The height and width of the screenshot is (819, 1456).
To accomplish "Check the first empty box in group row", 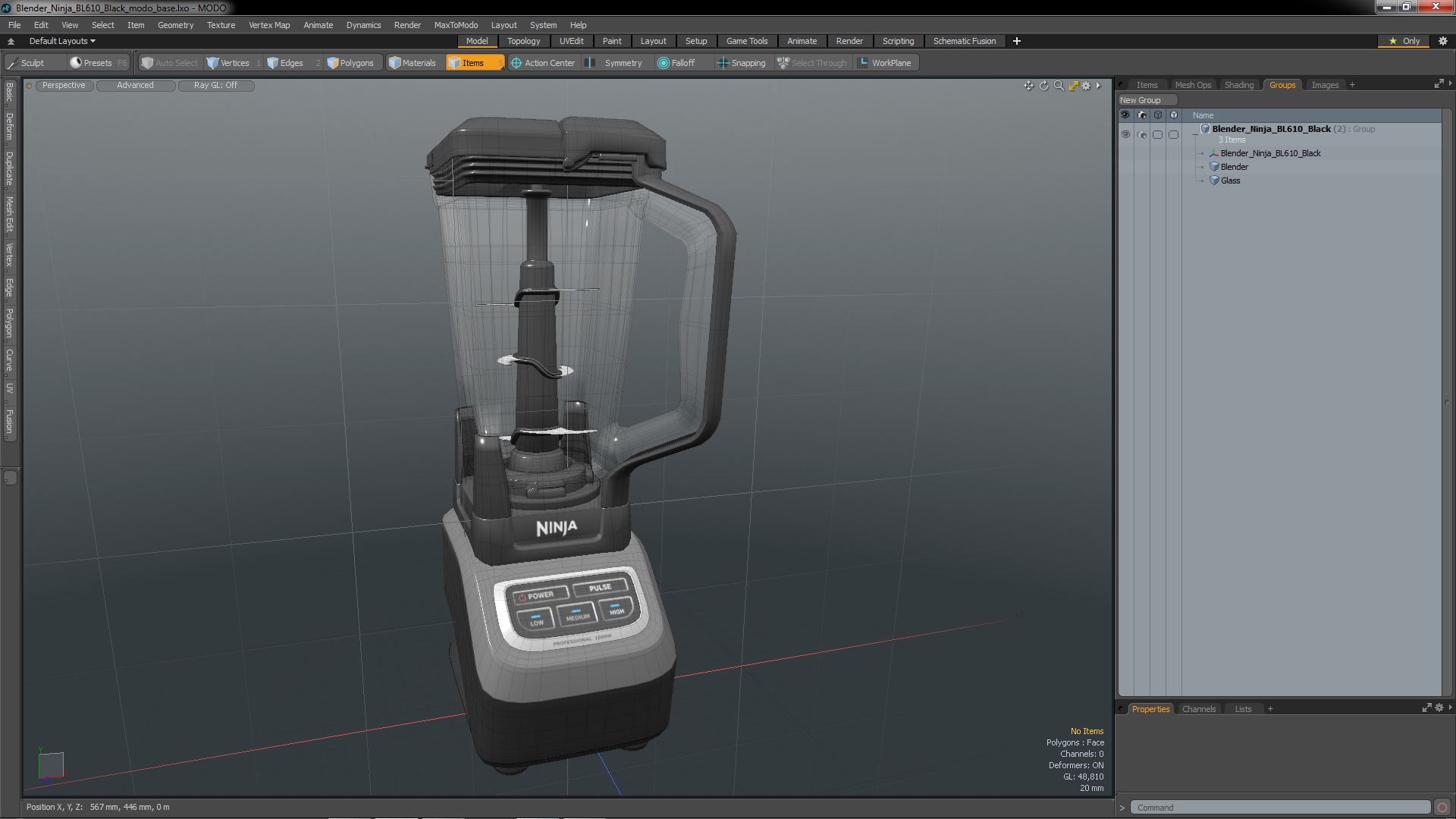I will pyautogui.click(x=1157, y=134).
